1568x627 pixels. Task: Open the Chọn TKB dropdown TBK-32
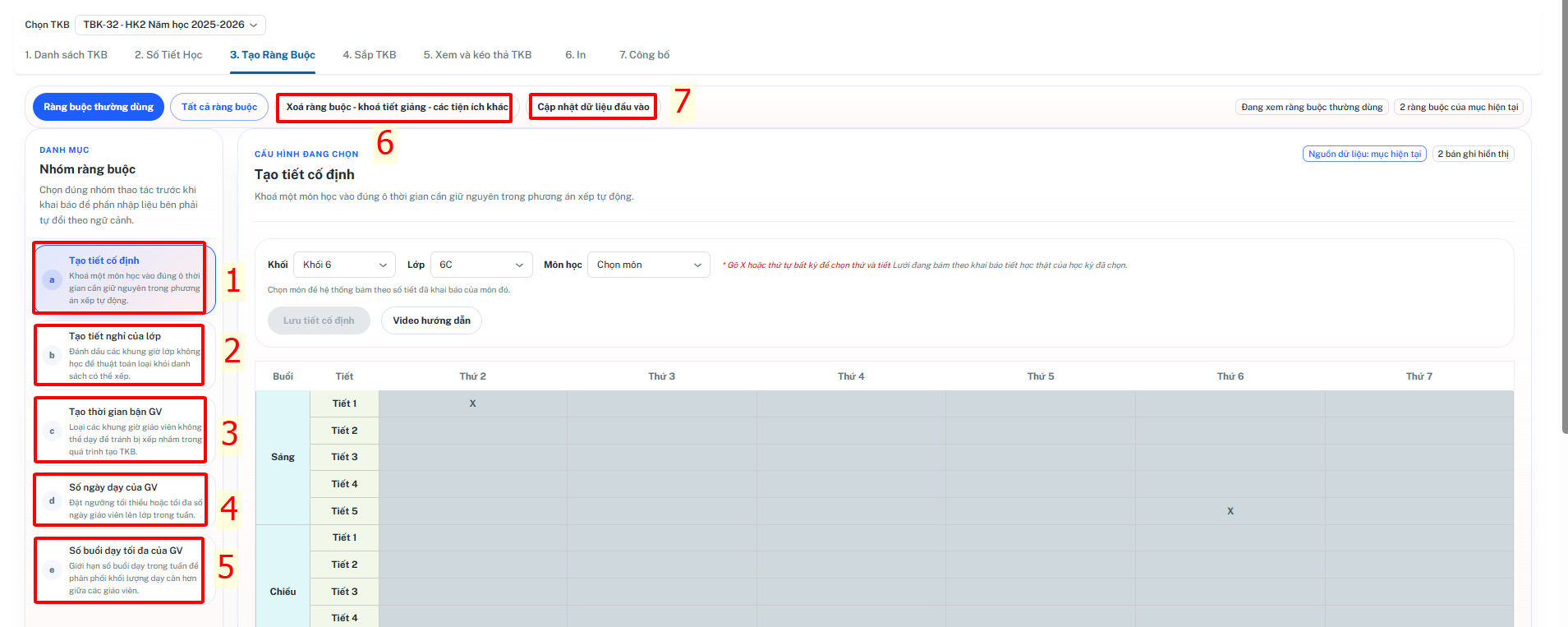(170, 25)
